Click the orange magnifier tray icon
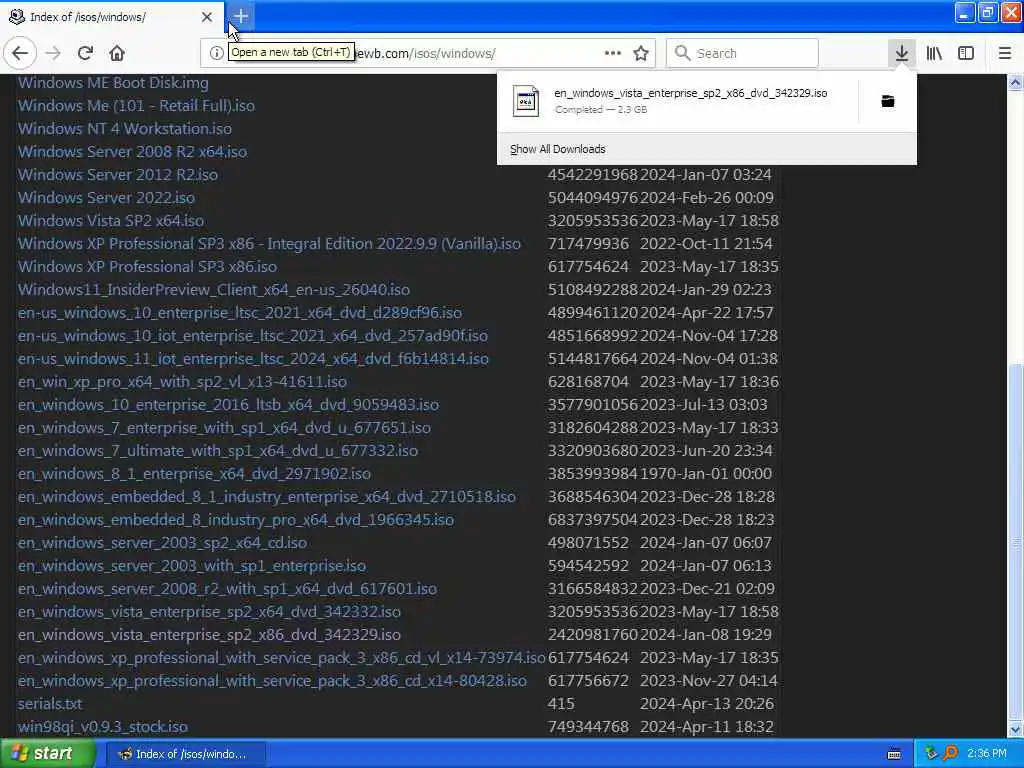Viewport: 1024px width, 768px height. [950, 754]
